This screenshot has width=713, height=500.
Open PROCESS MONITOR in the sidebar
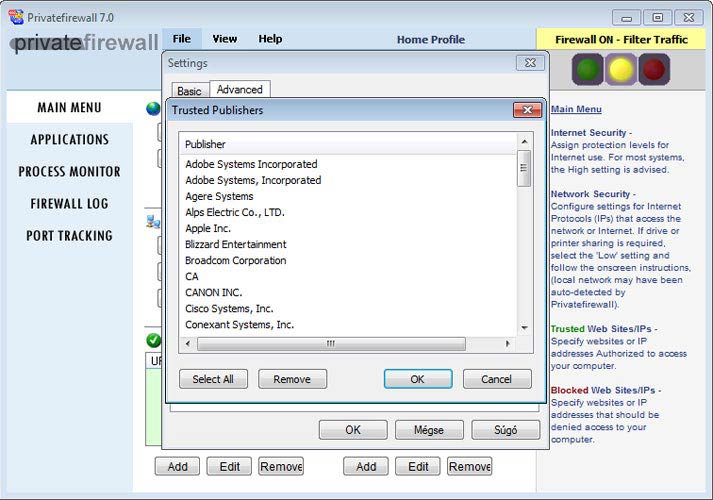click(70, 171)
